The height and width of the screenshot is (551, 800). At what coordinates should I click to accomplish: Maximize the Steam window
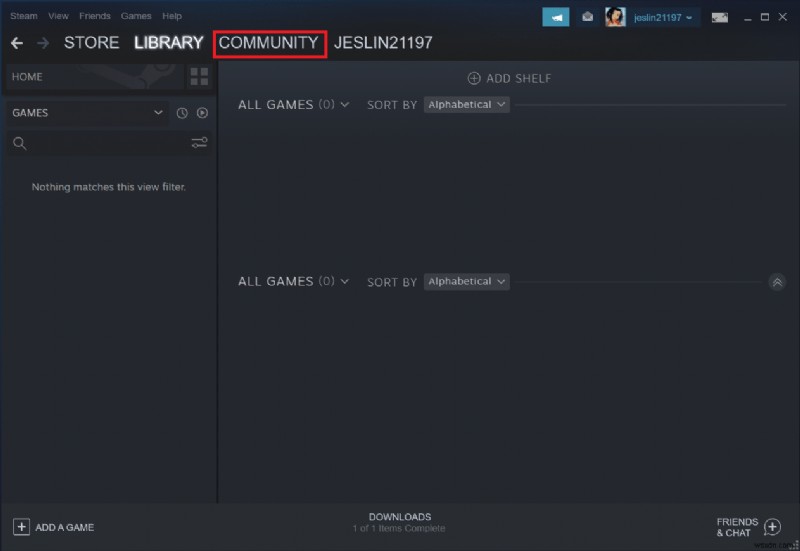[x=765, y=17]
